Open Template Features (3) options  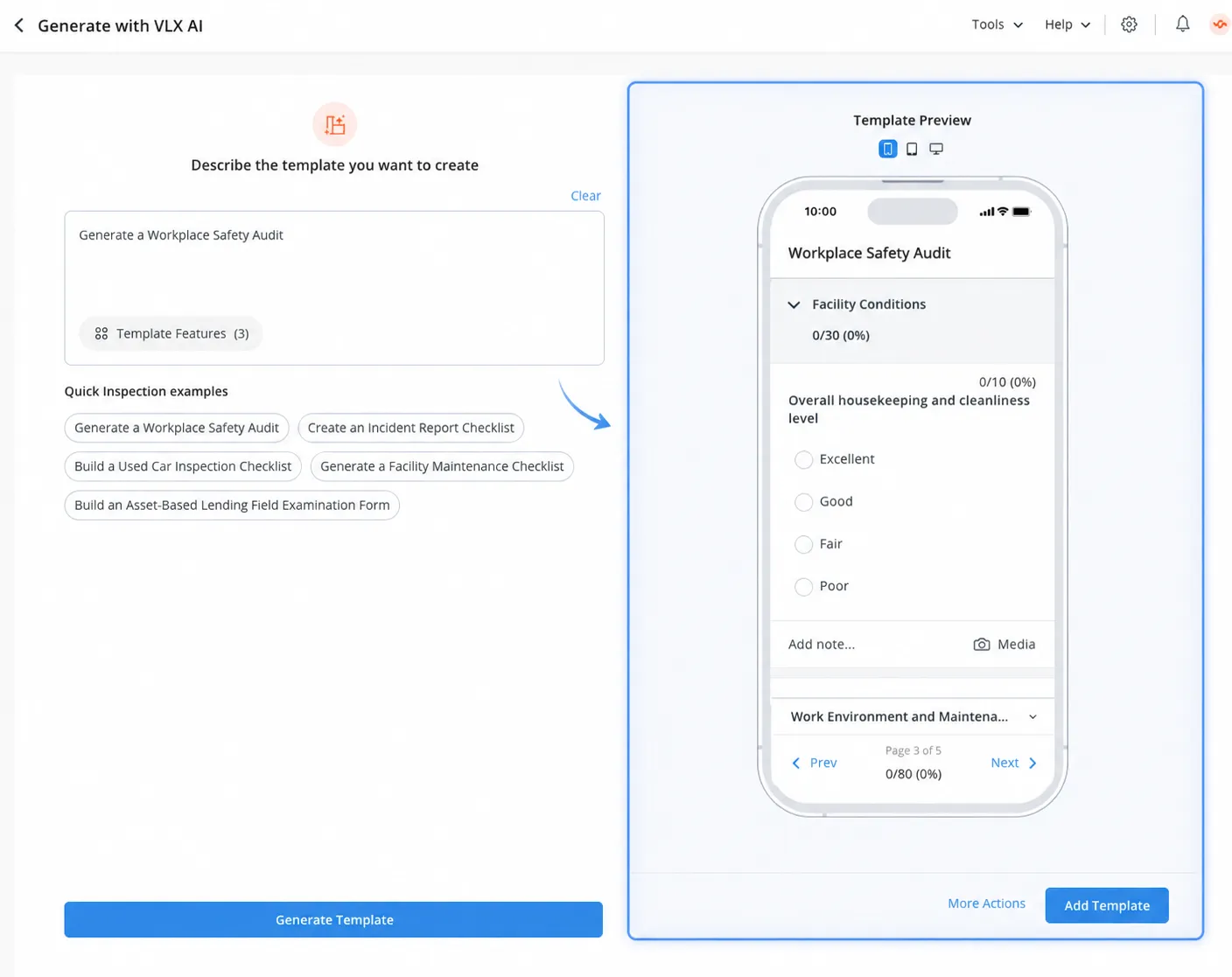[171, 333]
